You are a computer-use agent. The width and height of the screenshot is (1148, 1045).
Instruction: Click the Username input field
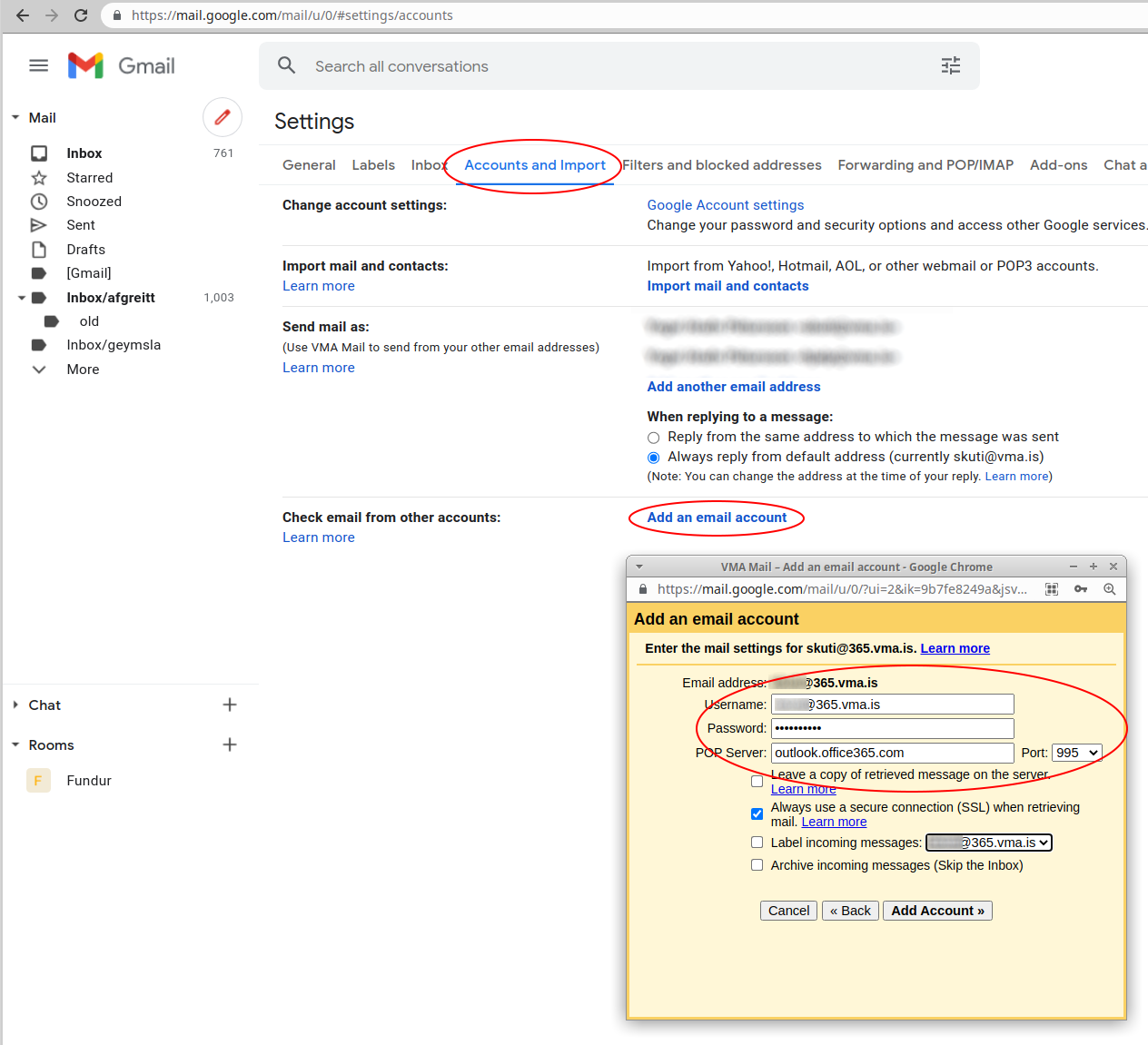pyautogui.click(x=892, y=705)
